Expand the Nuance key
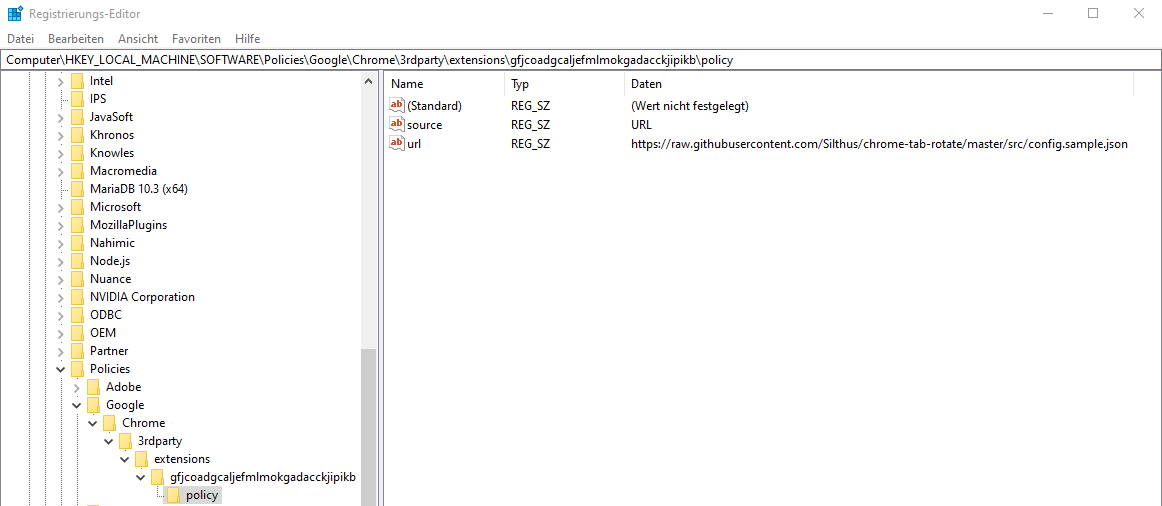The width and height of the screenshot is (1162, 506). 61,279
